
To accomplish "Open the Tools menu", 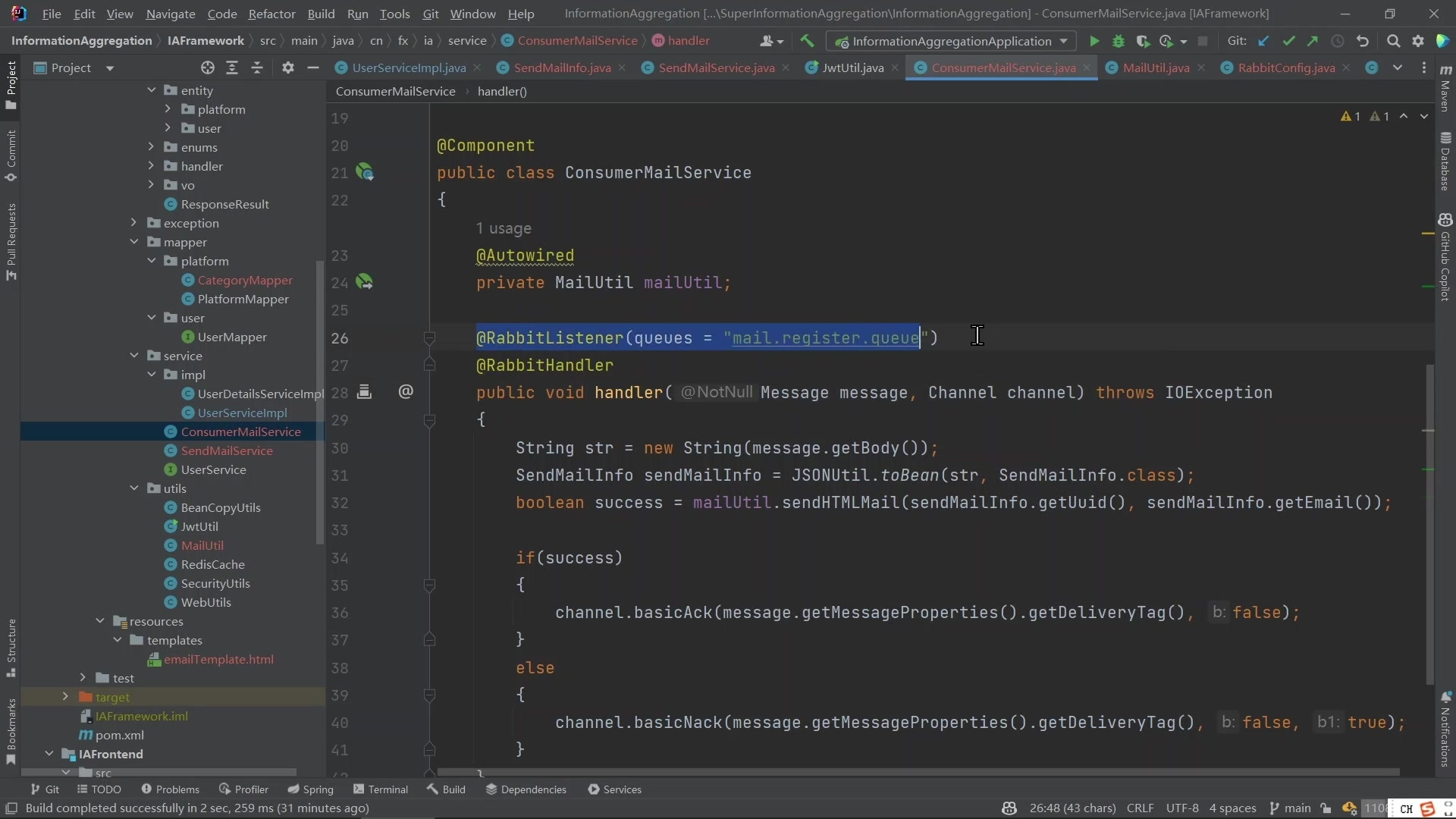I will 394,14.
